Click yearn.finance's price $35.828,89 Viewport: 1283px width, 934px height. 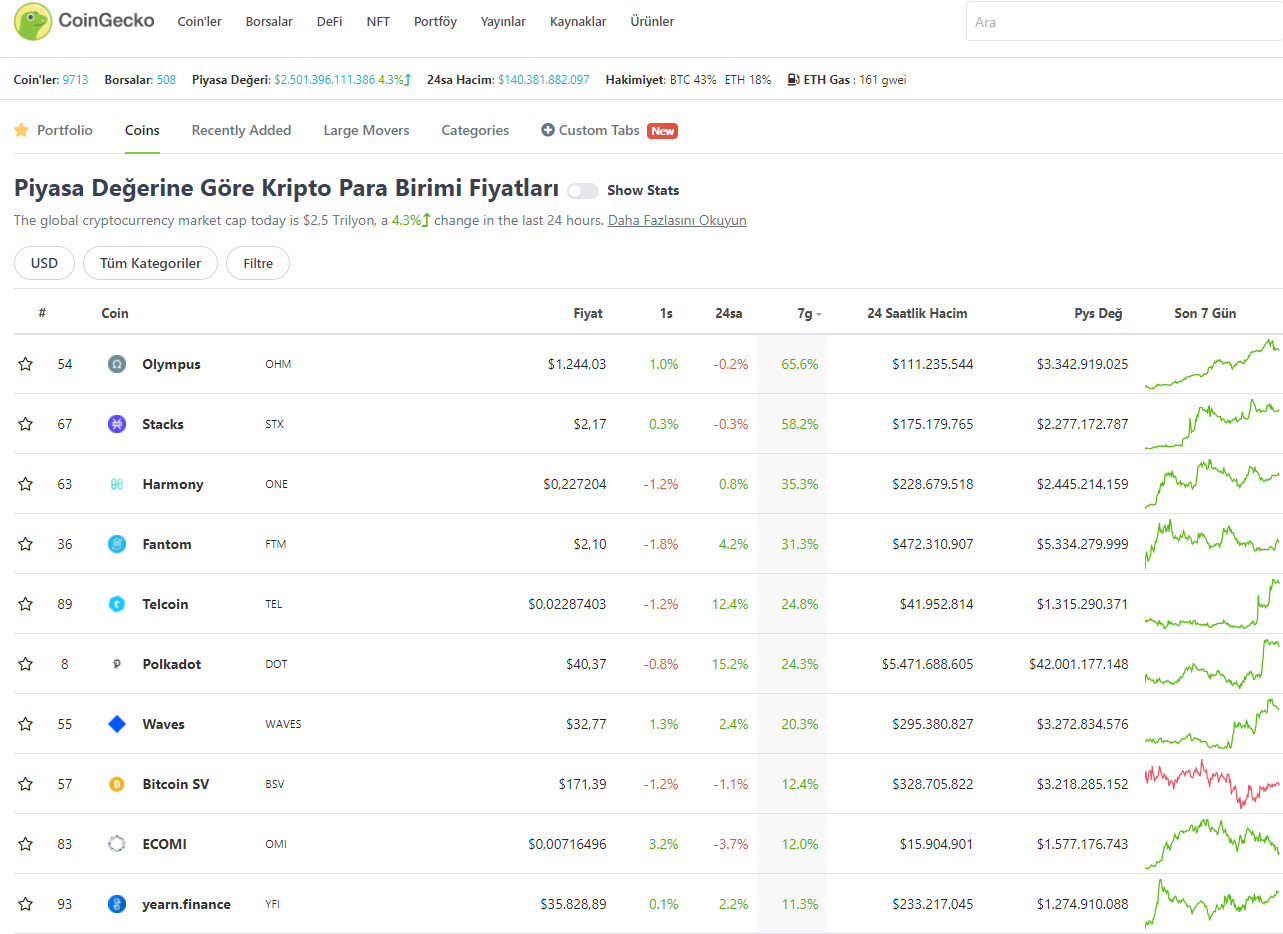(573, 904)
